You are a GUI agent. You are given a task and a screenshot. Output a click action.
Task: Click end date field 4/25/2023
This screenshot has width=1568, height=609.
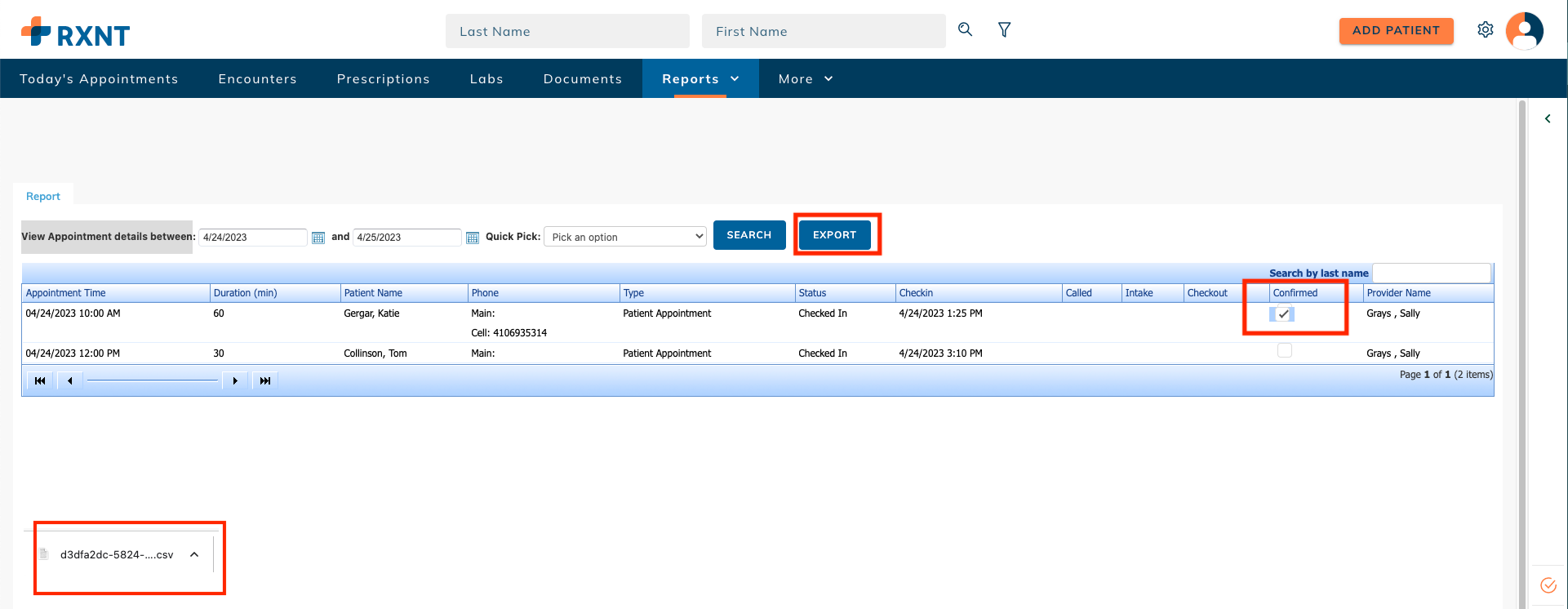(407, 238)
